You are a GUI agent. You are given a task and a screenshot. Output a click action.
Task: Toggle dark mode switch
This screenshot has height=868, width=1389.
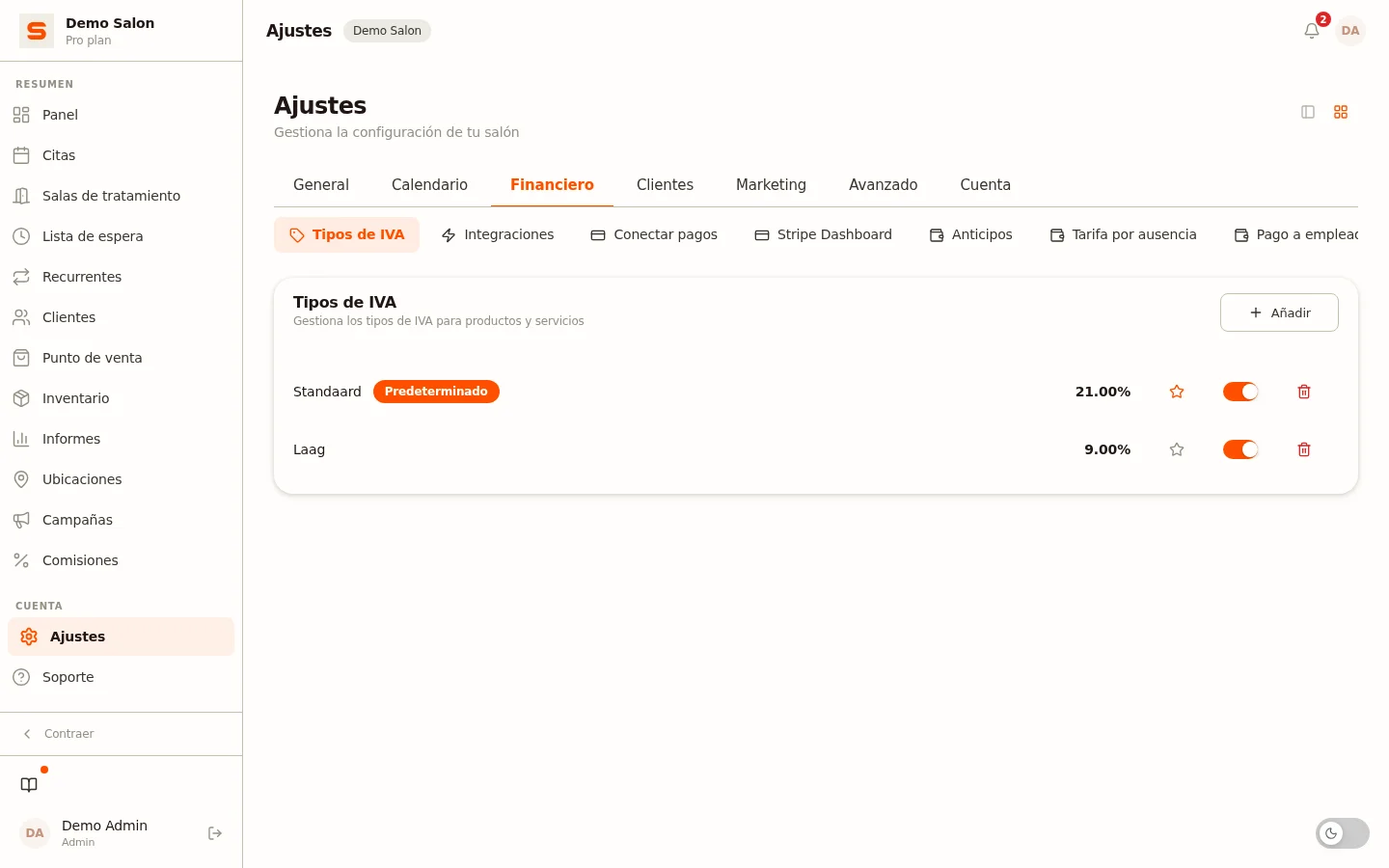1343,833
